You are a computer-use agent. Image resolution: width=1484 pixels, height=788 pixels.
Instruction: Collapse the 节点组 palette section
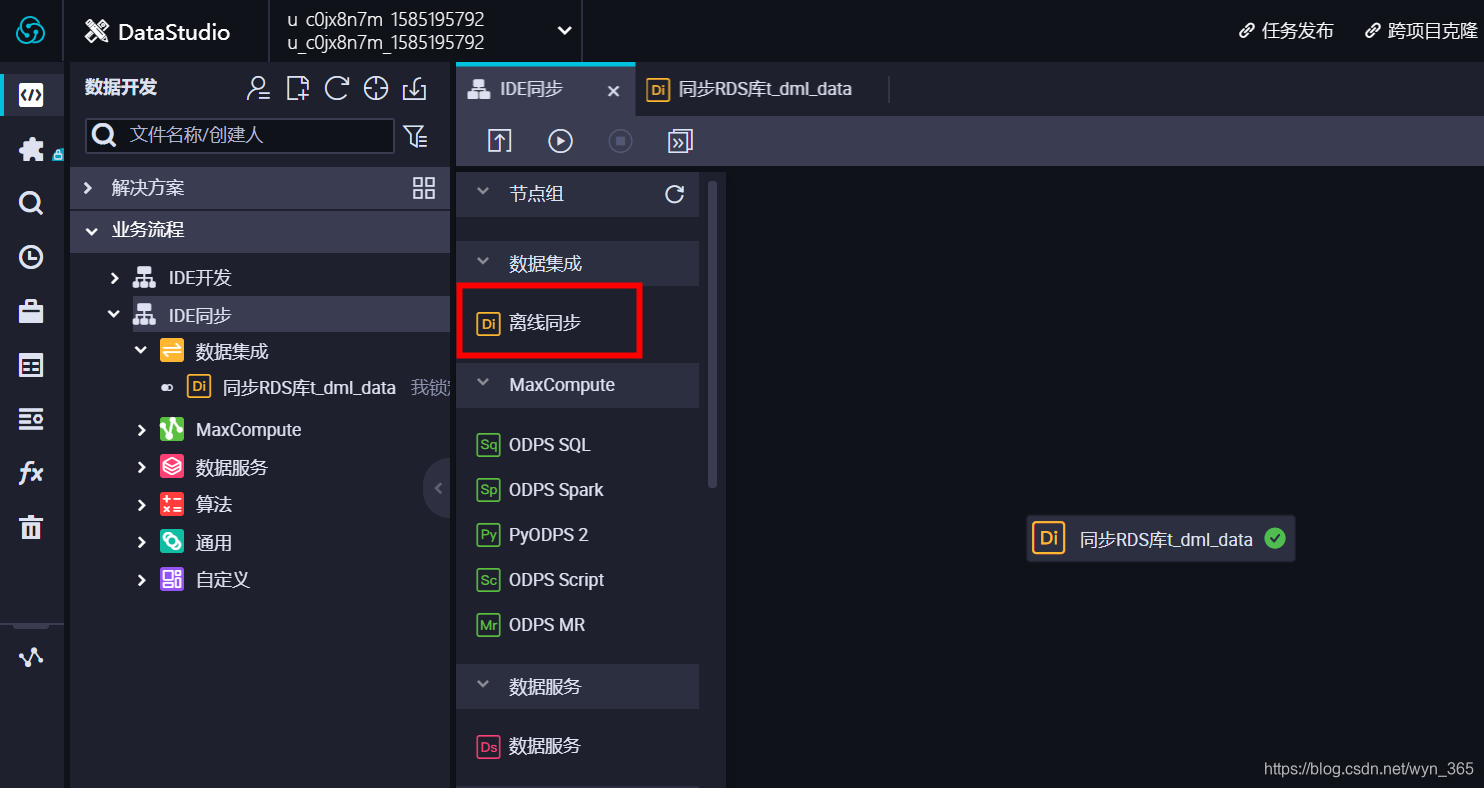click(484, 192)
